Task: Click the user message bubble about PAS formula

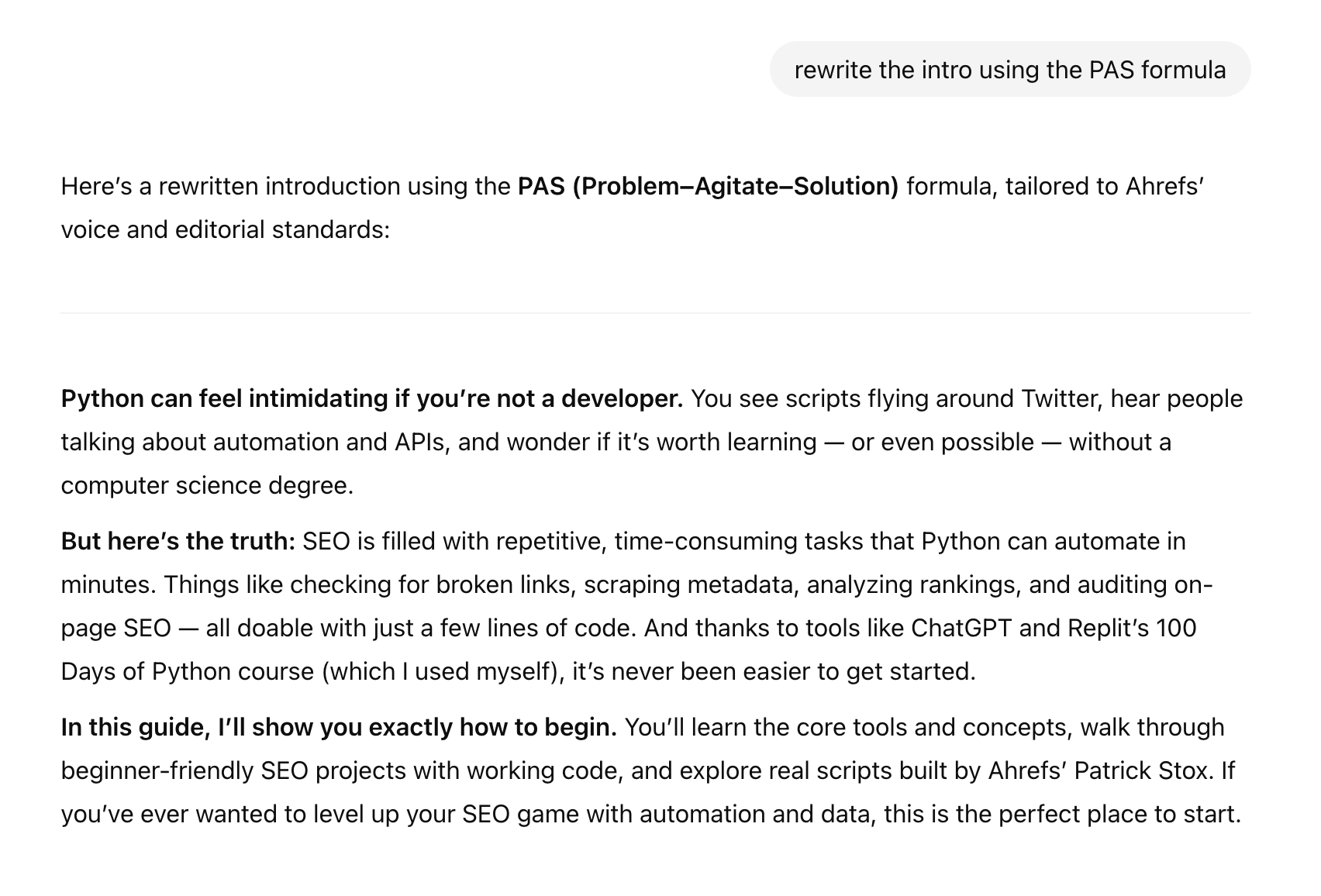Action: click(1009, 70)
